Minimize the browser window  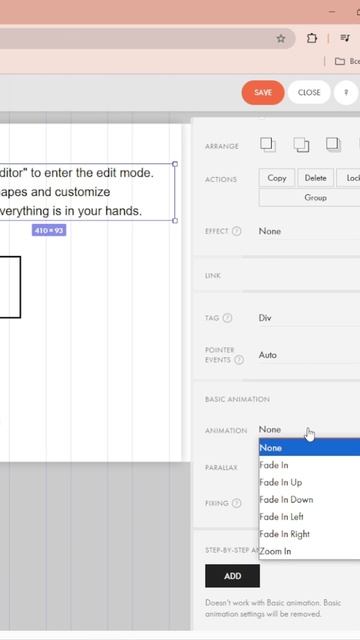tap(332, 12)
